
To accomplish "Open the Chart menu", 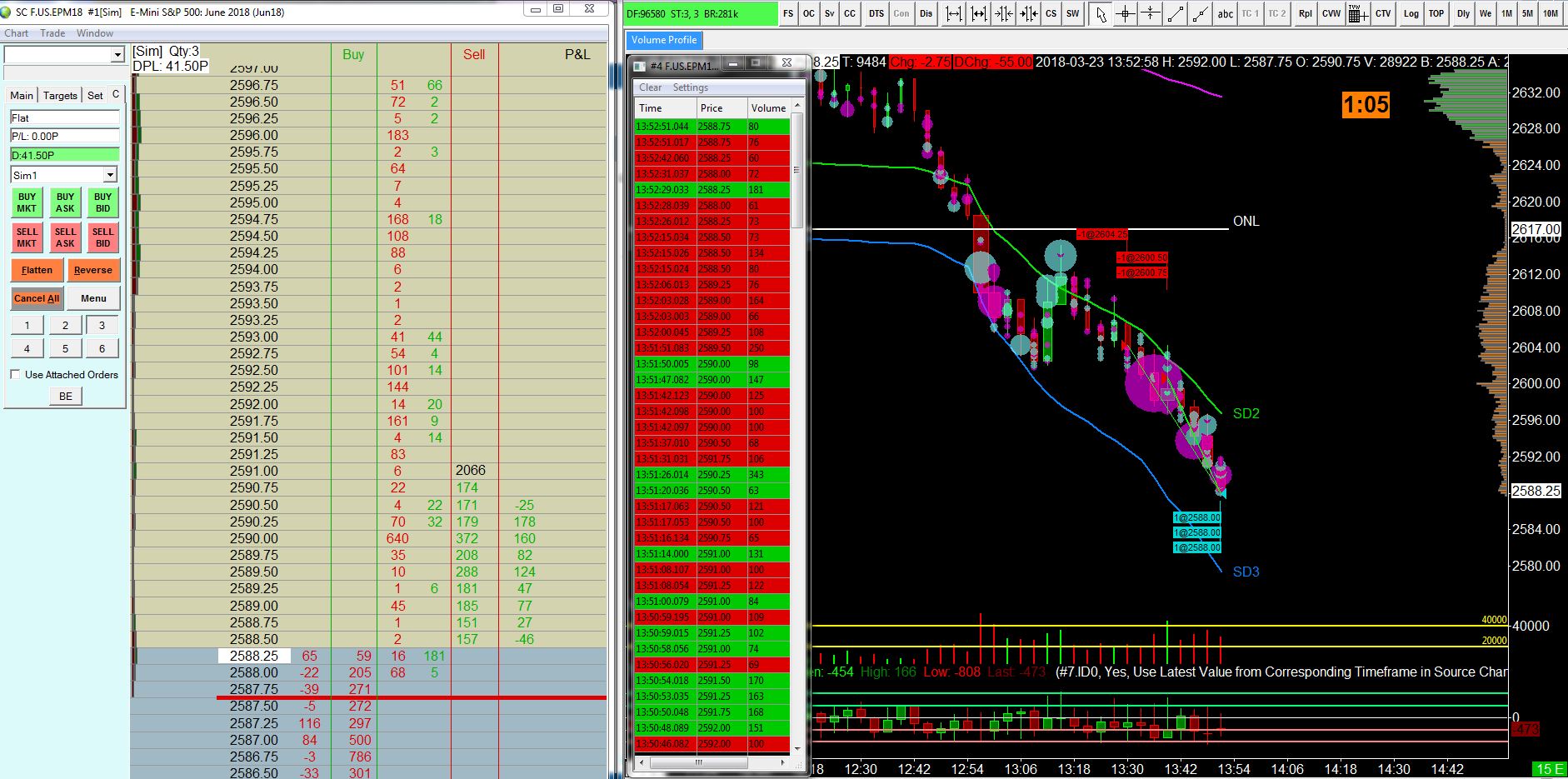I will (17, 33).
